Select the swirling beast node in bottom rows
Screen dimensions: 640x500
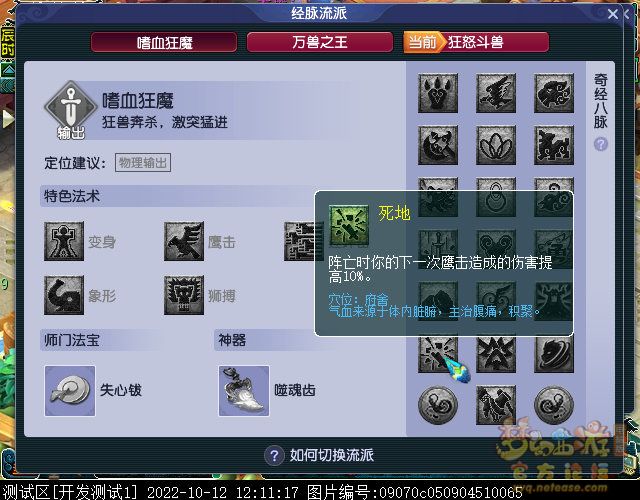point(554,353)
